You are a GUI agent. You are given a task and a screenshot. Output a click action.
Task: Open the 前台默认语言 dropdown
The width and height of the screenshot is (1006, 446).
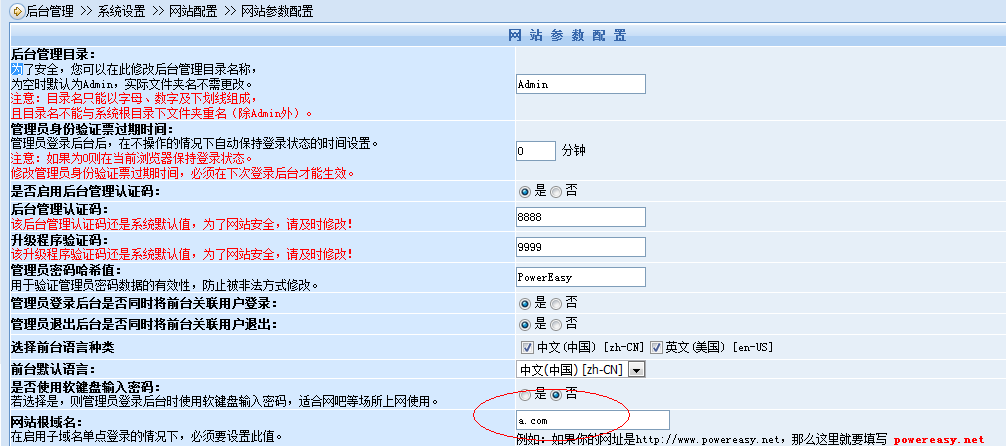coord(581,370)
